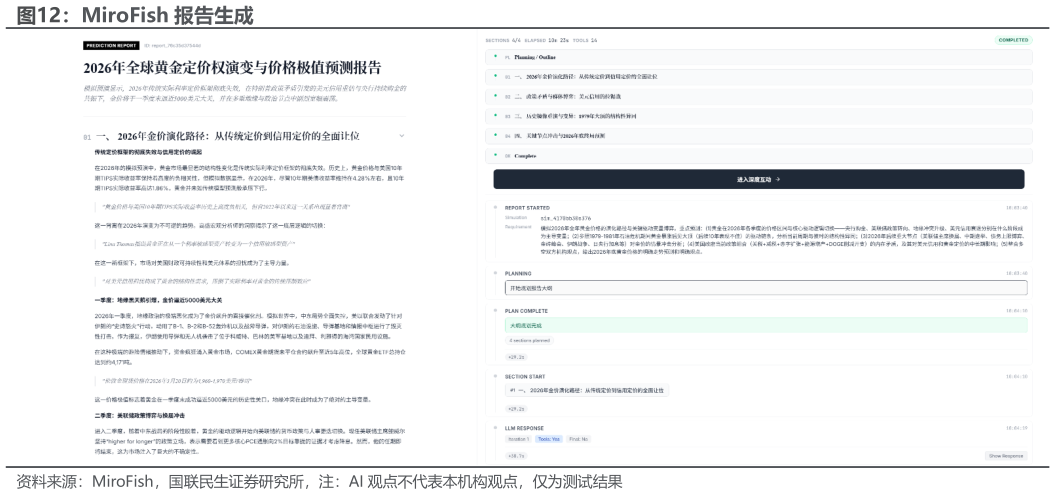Click the Show Response button
Screen dimensions: 1055x494
1007,456
